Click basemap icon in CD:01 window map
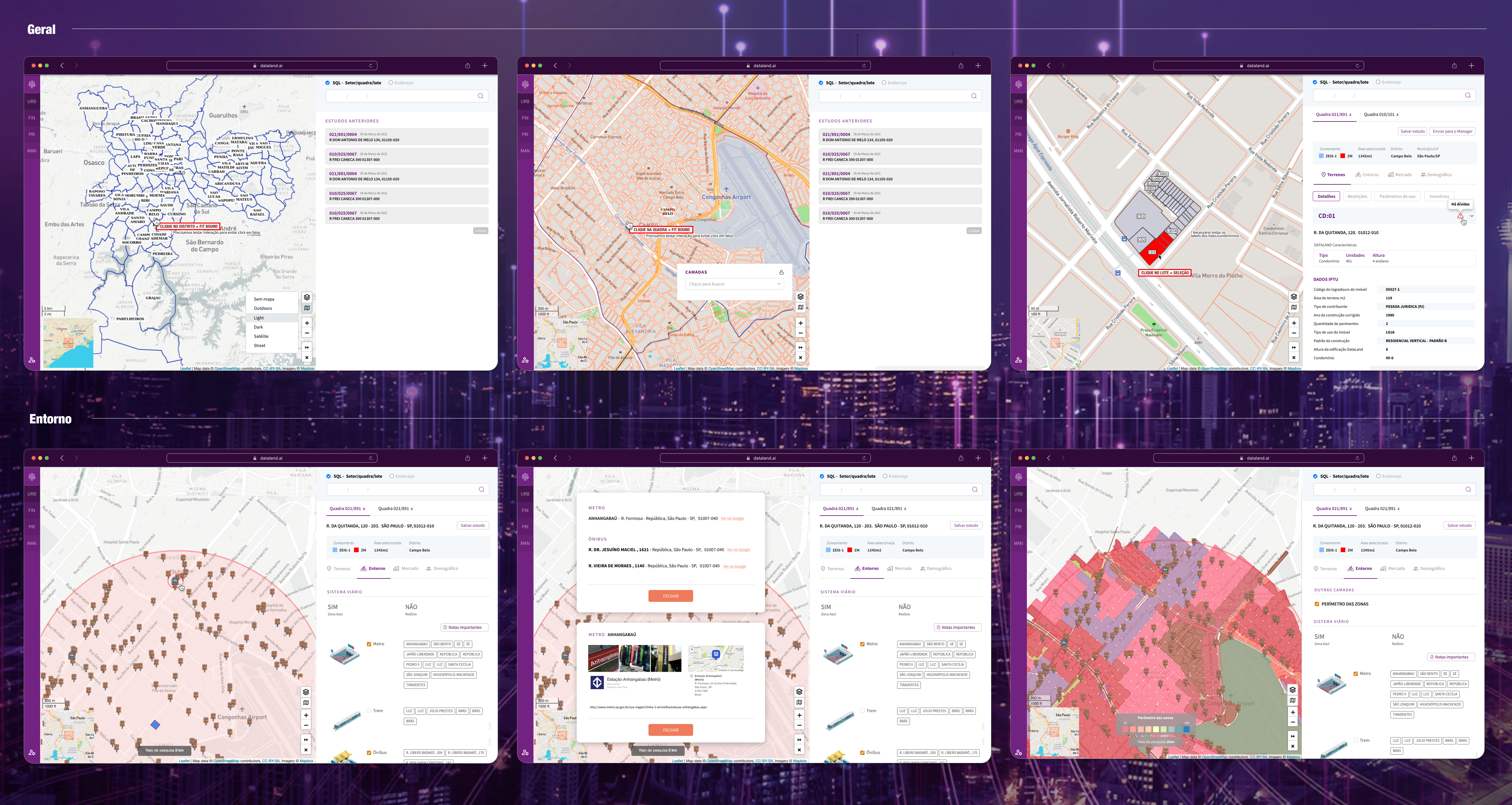 [1294, 308]
